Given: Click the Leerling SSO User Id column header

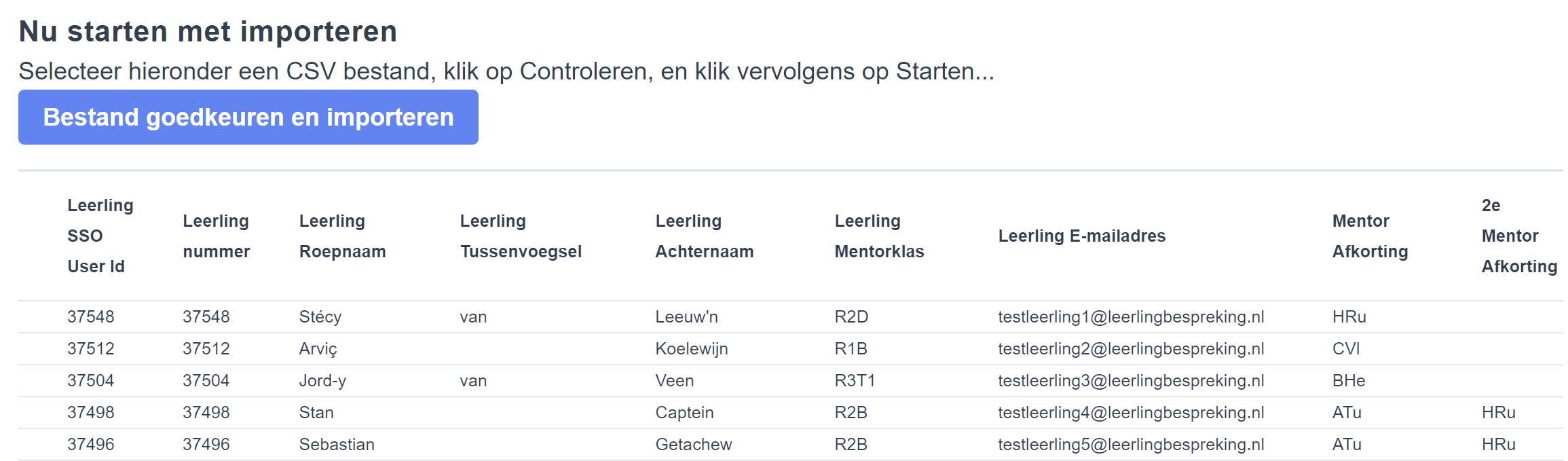Looking at the screenshot, I should pos(100,236).
